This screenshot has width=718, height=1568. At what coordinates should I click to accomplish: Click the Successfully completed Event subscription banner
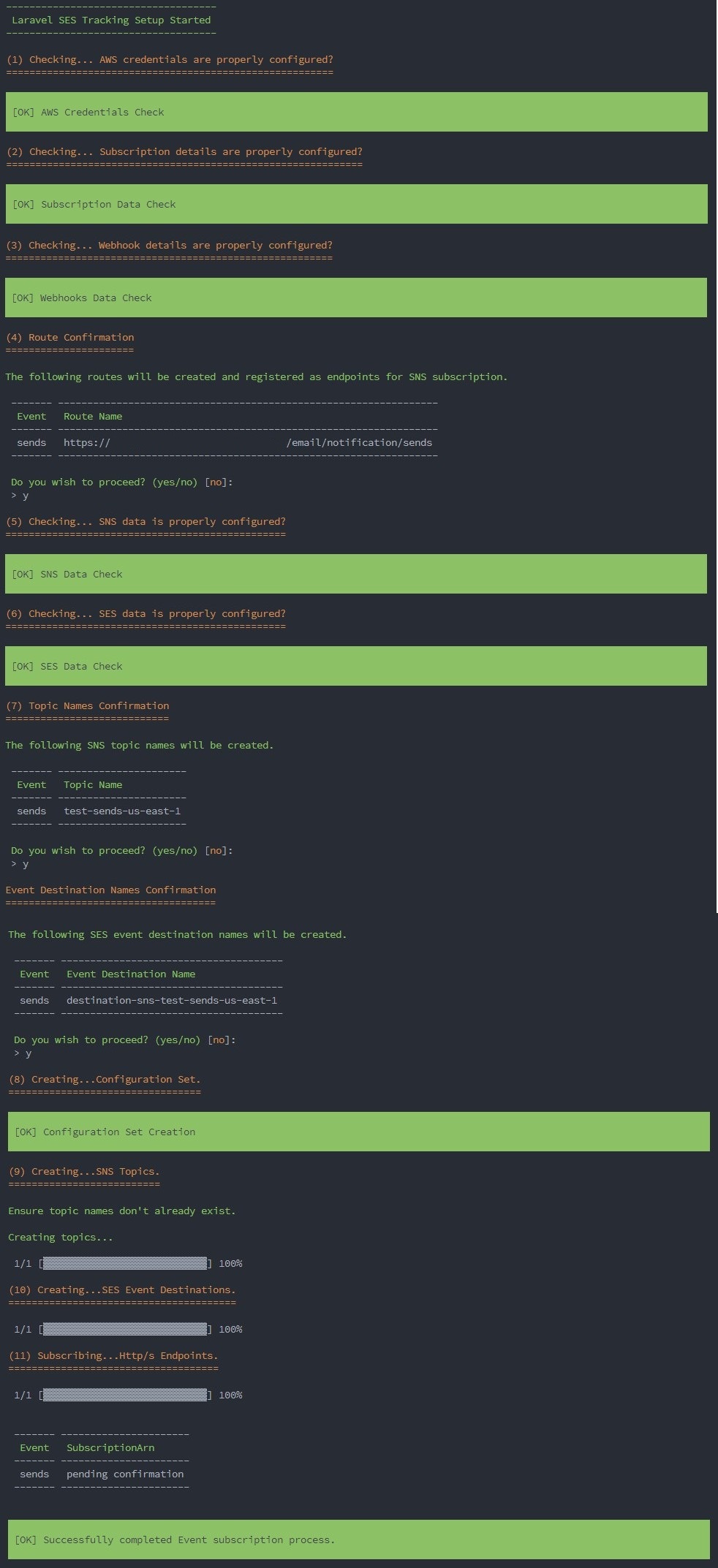[x=358, y=1539]
